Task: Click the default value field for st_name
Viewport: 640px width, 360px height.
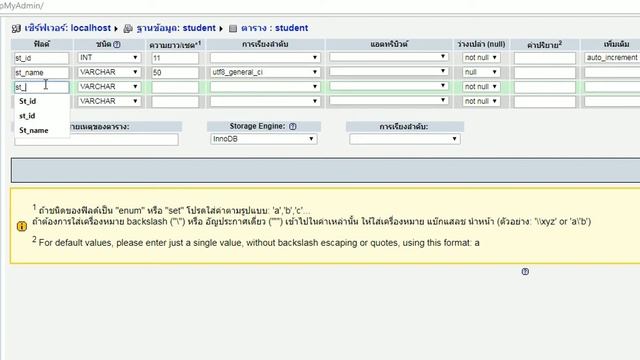Action: tap(544, 73)
